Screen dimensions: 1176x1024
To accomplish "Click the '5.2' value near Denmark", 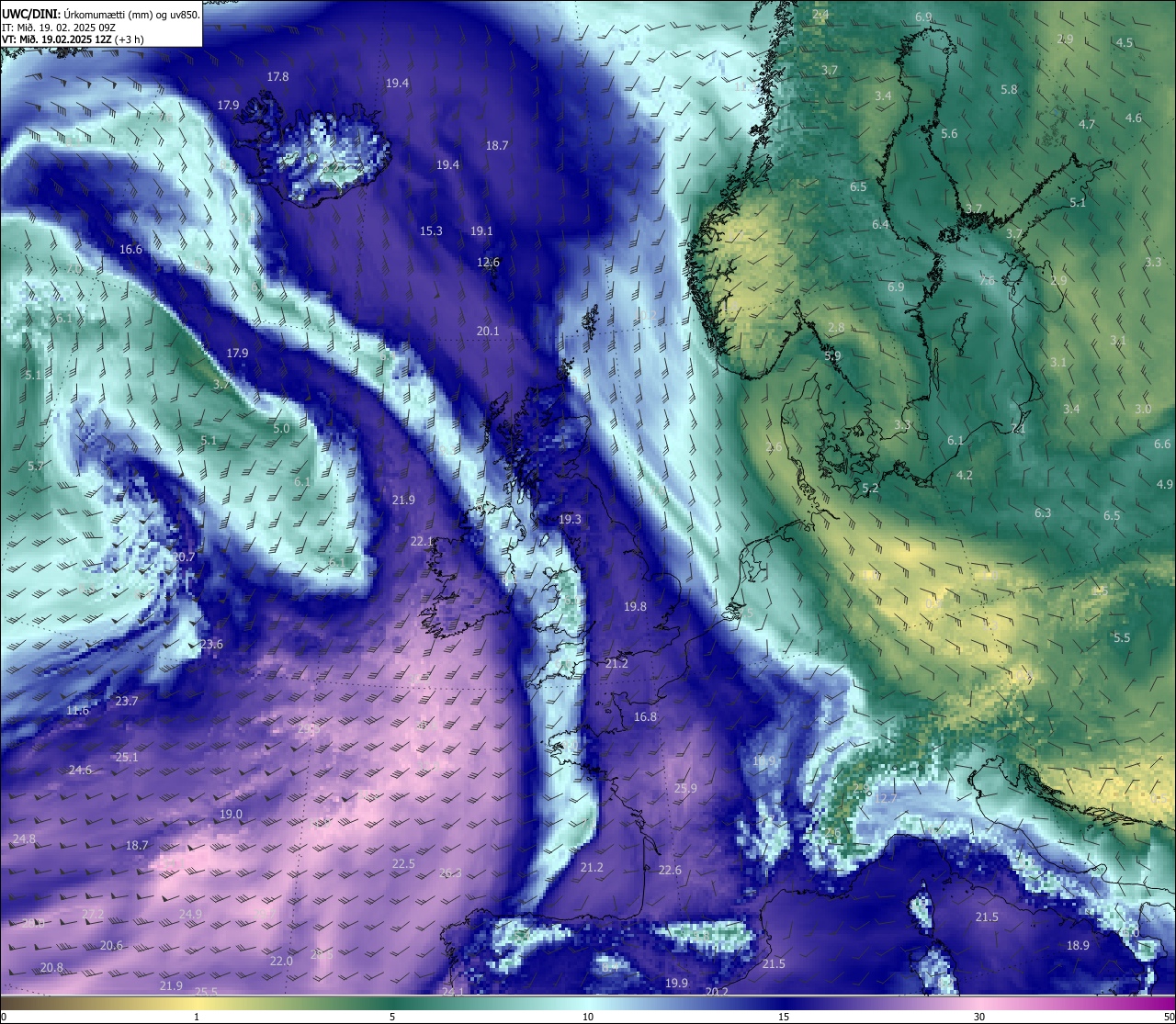I will coord(870,489).
